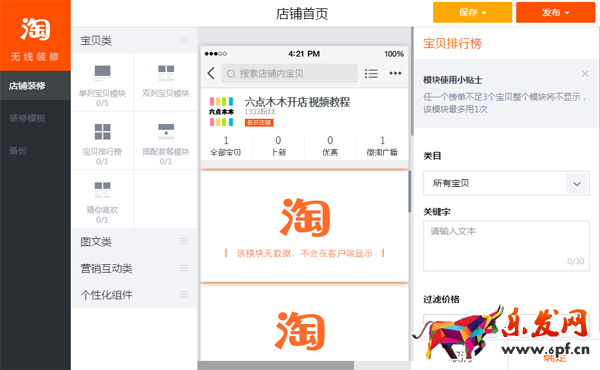This screenshot has height=370, width=600.
Task: Select the 搭配套餐模块 module icon
Action: coord(166,132)
